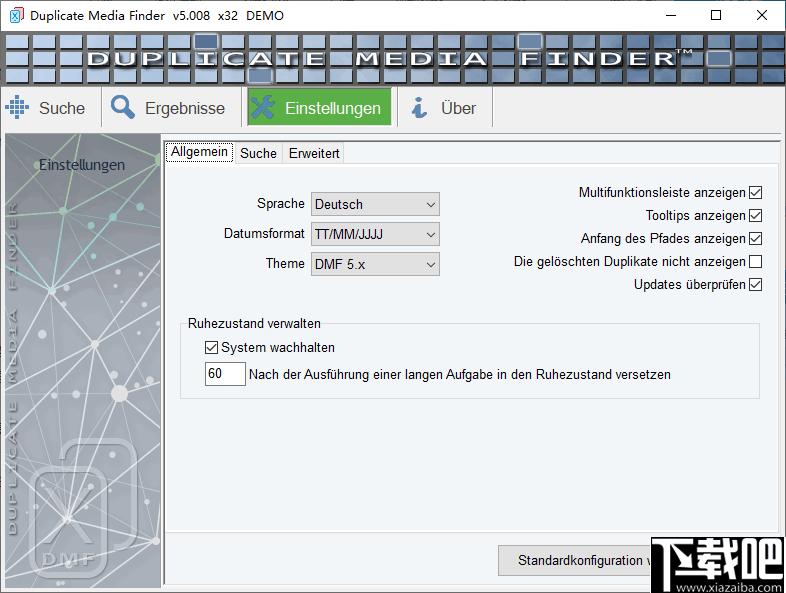Toggle Tooltips anzeigen checkbox
The height and width of the screenshot is (593, 786).
(755, 216)
